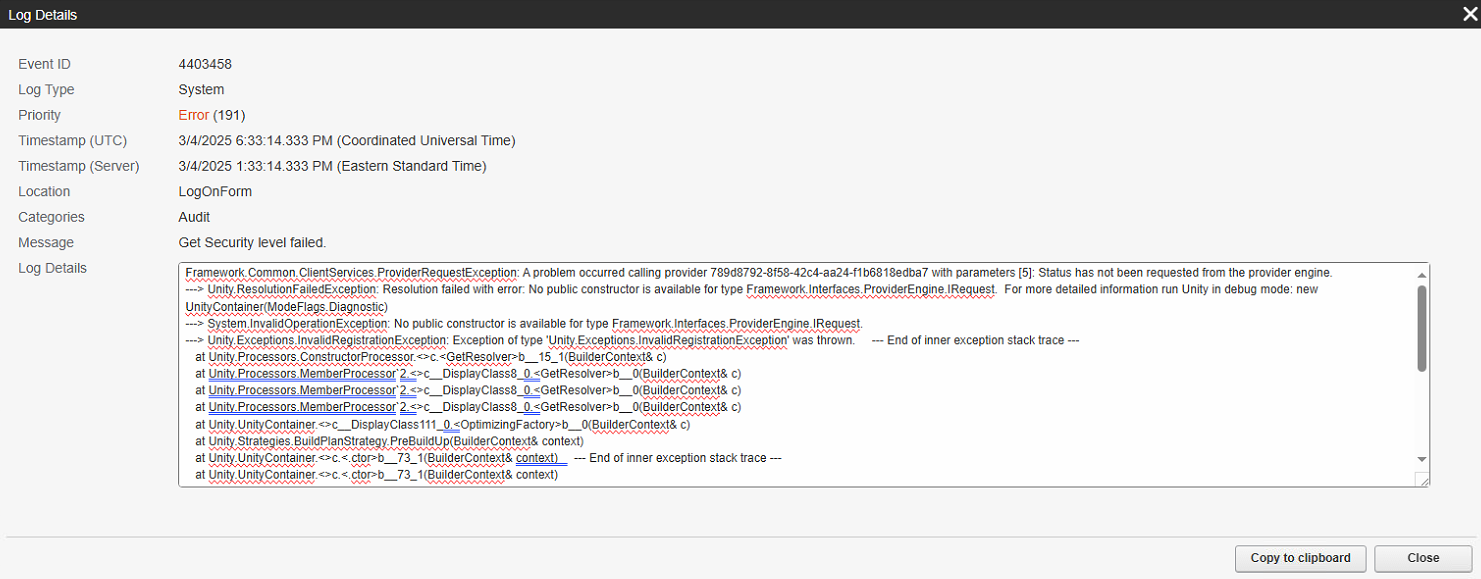Viewport: 1481px width, 579px height.
Task: Click the resize grip of log details box
Action: (1422, 480)
